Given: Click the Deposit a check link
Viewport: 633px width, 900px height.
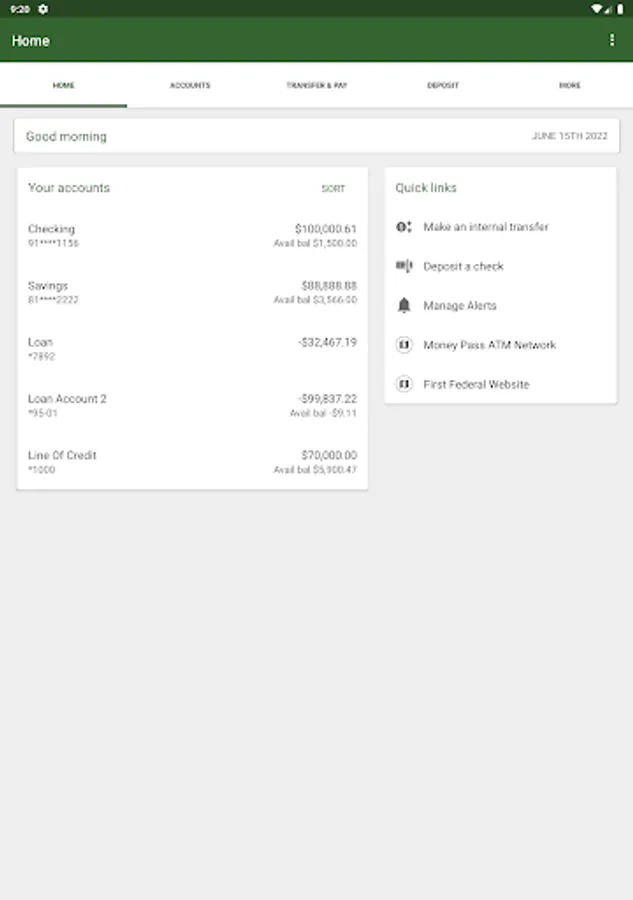Looking at the screenshot, I should [463, 266].
